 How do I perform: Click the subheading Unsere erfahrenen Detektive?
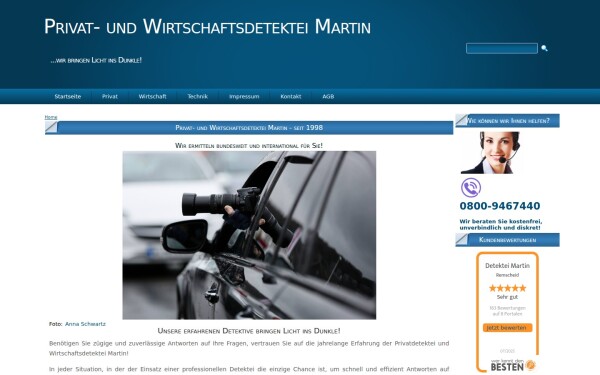click(249, 331)
